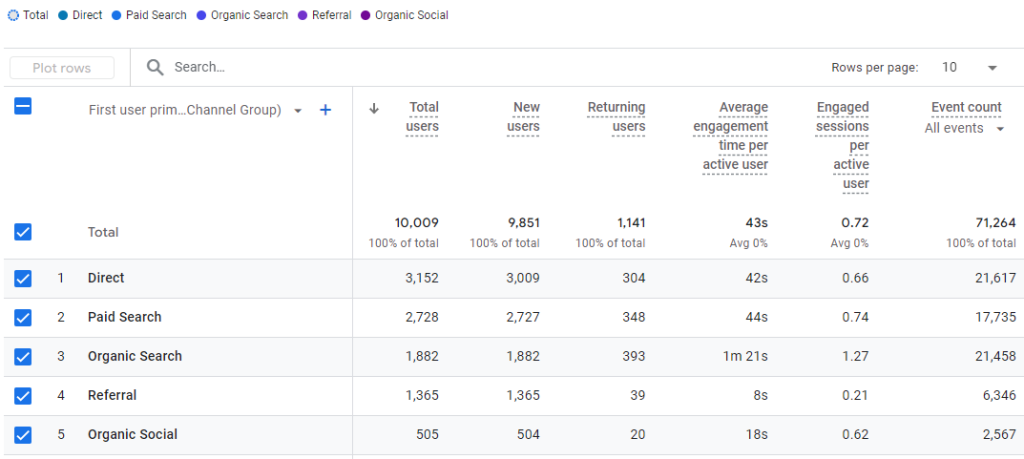This screenshot has height=459, width=1024.
Task: Click the Rows per page value 10
Action: coord(950,67)
